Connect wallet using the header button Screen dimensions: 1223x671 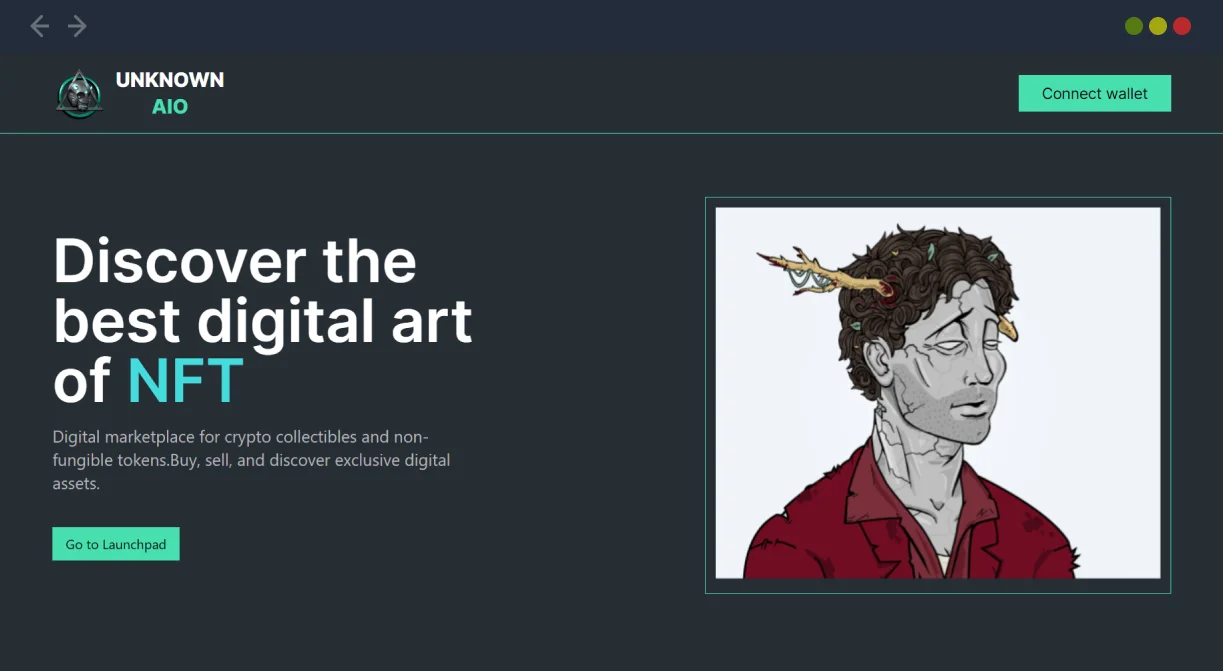click(x=1094, y=93)
